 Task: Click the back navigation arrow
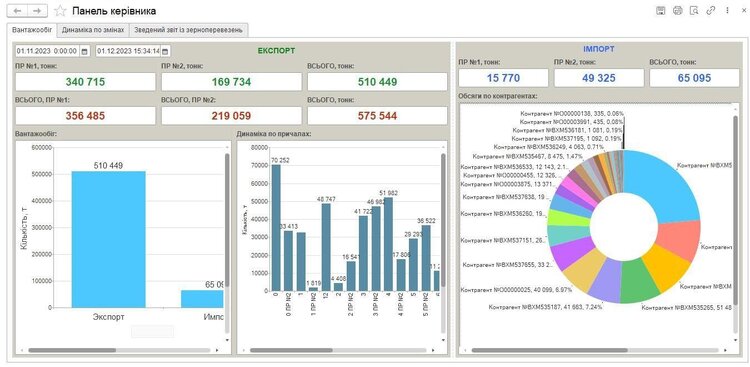18,11
